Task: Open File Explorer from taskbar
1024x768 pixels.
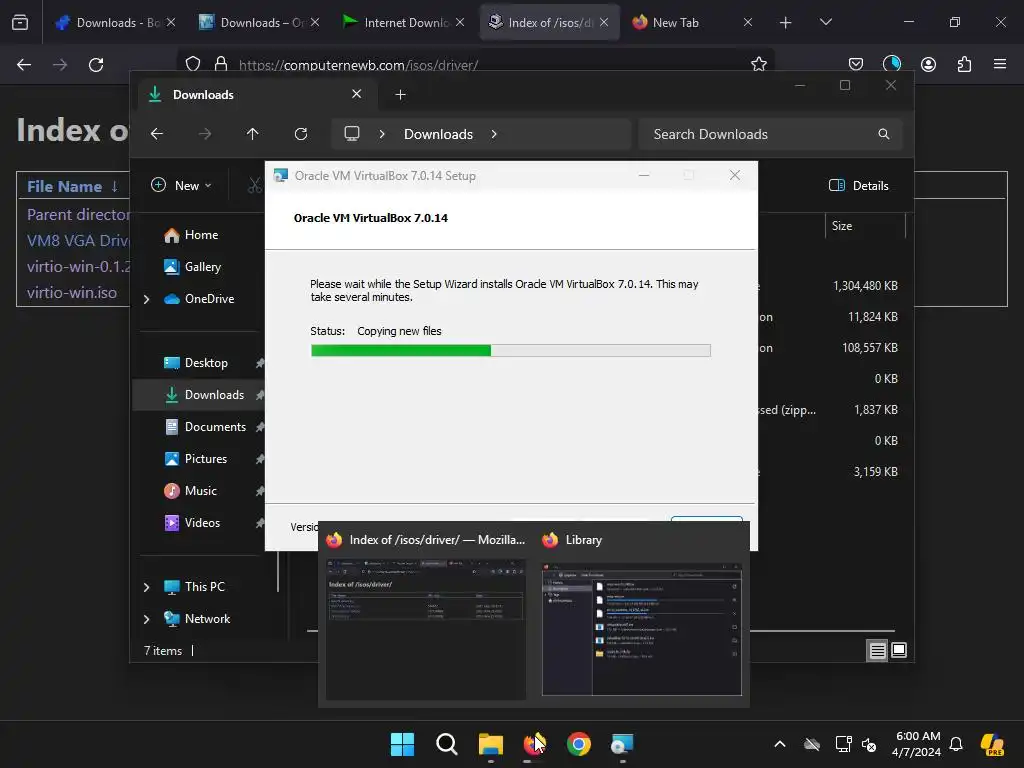Action: coord(490,744)
